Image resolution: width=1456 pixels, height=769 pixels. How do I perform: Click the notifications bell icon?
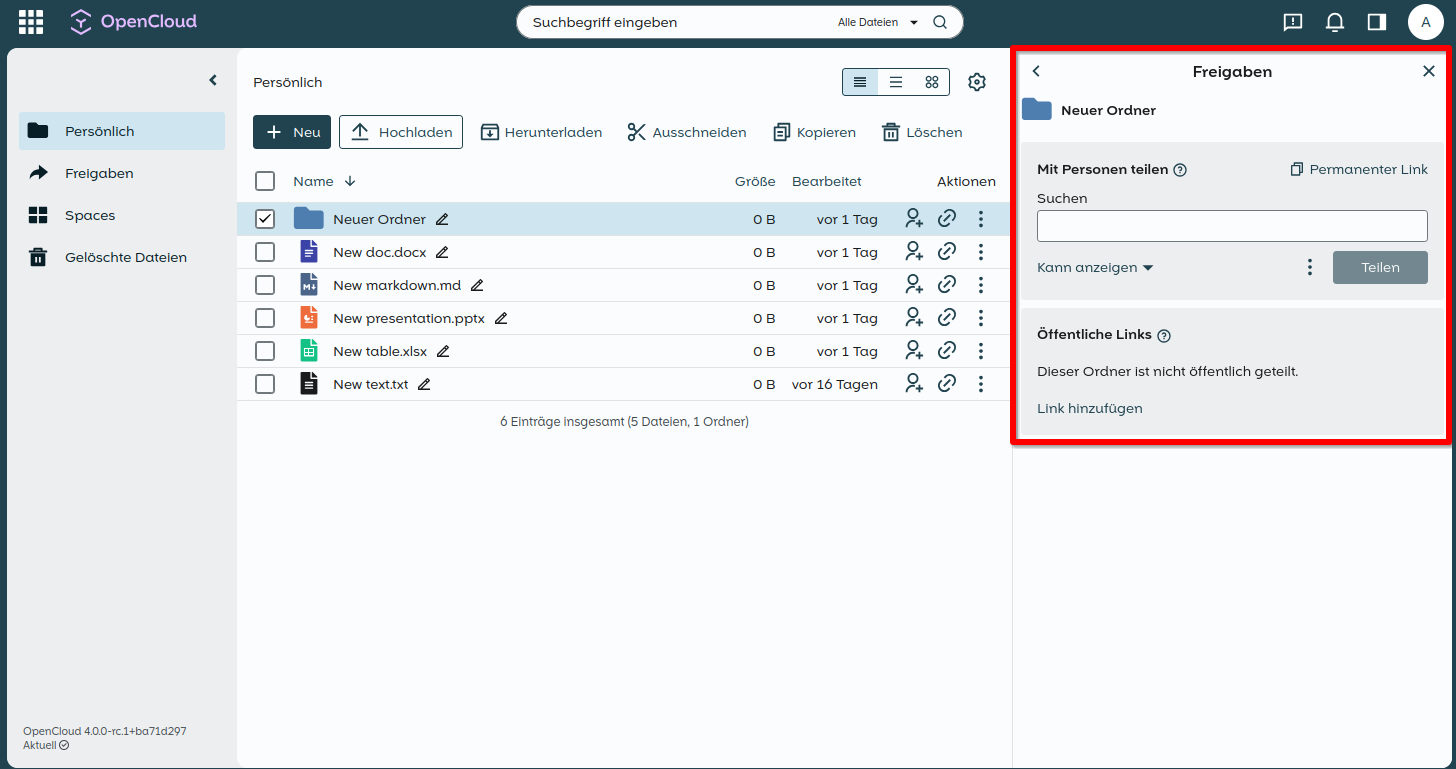pos(1334,22)
